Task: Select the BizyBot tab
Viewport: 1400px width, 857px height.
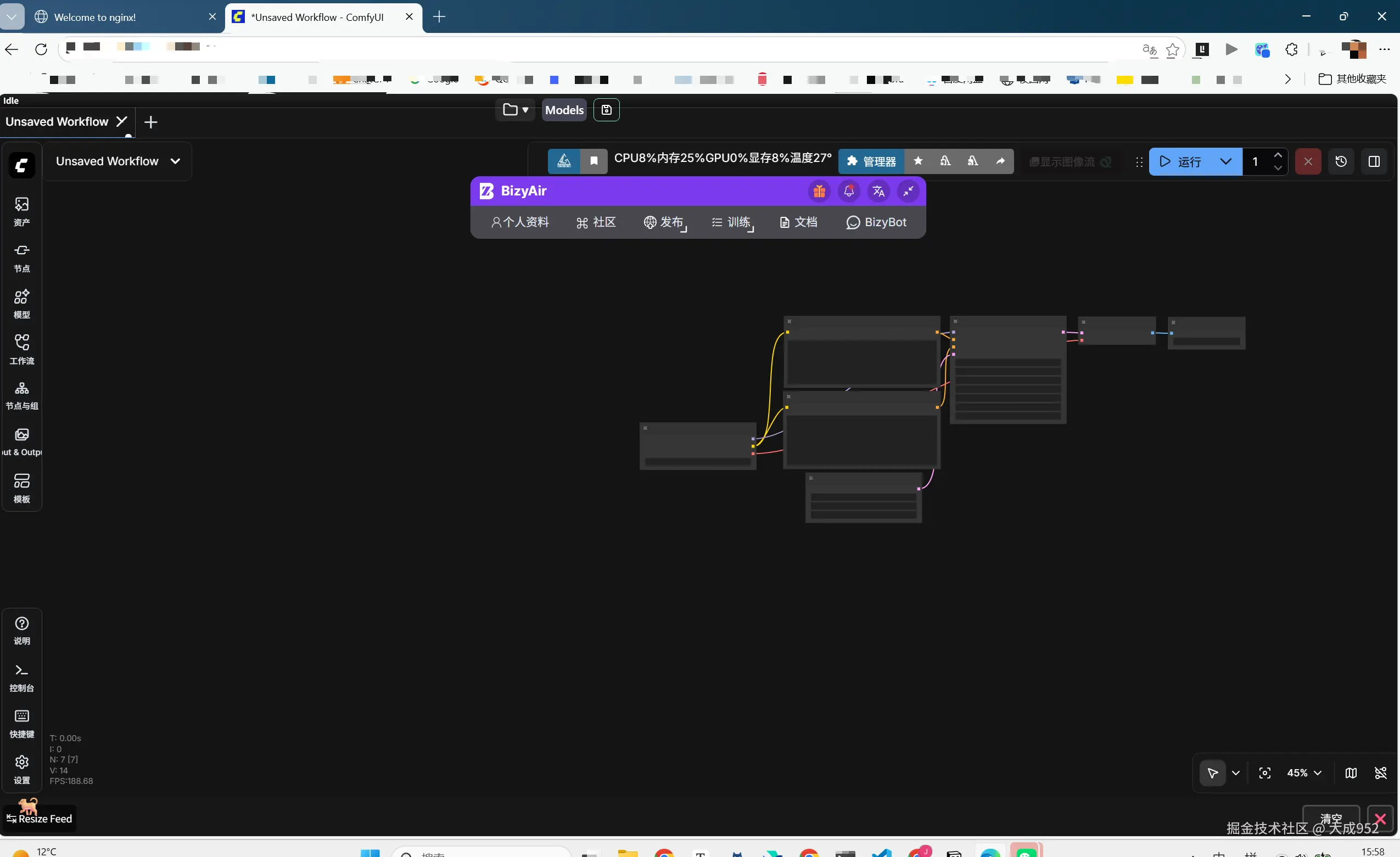Action: 876,222
